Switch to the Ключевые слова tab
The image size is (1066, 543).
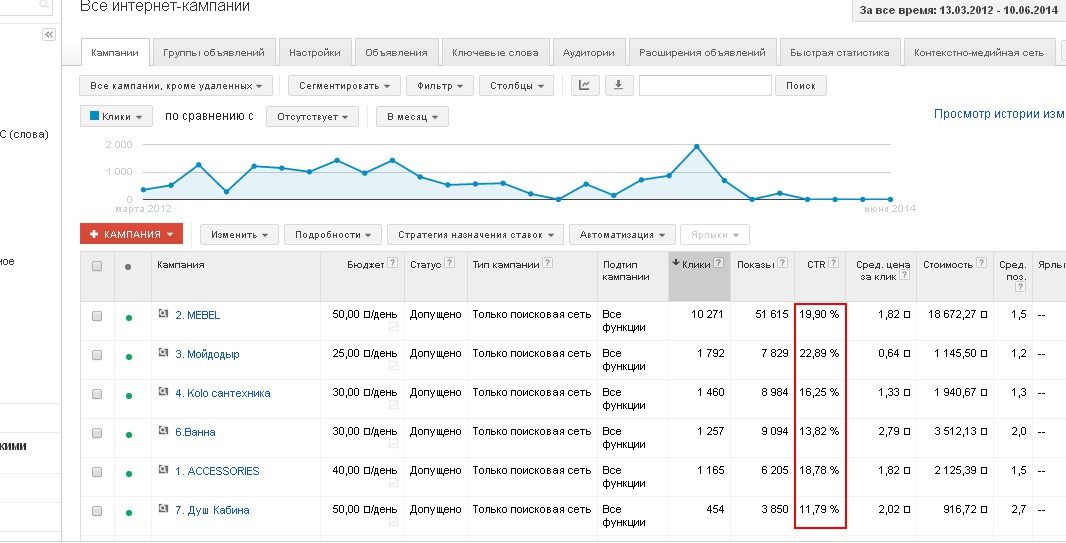[495, 53]
